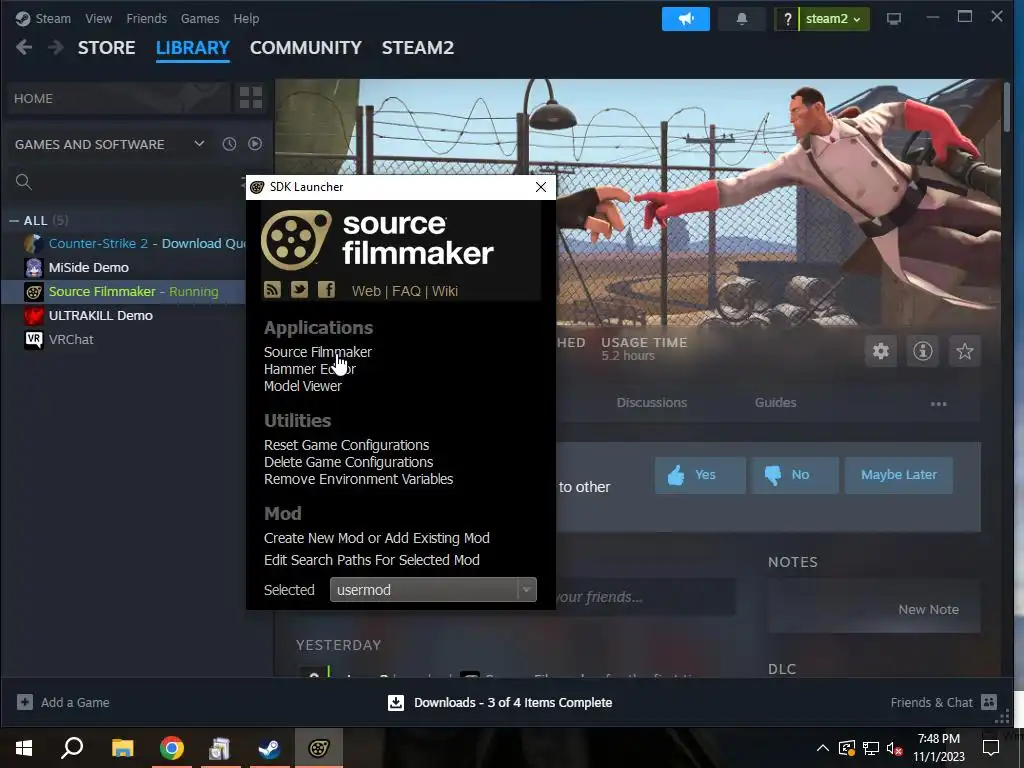Add Source Filmmaker to favorites star
The width and height of the screenshot is (1024, 768).
point(965,351)
